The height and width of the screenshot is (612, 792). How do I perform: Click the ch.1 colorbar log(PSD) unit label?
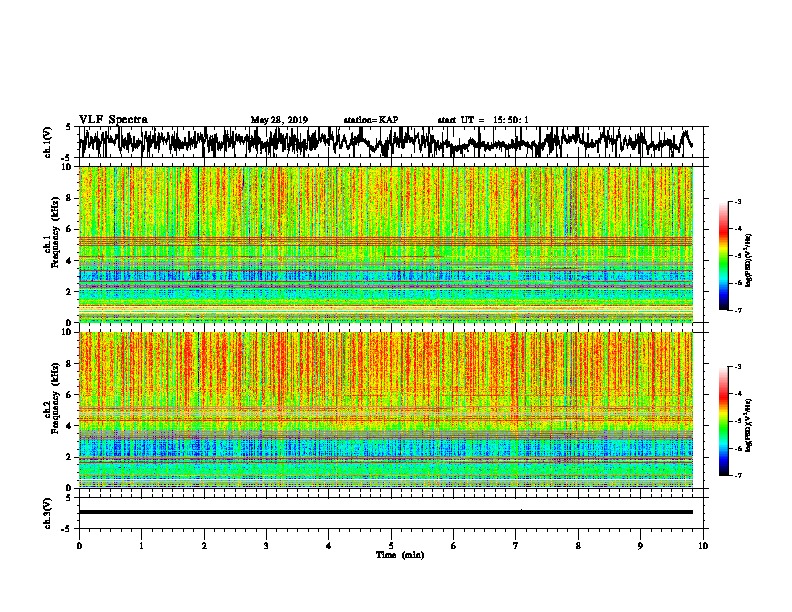coord(749,260)
